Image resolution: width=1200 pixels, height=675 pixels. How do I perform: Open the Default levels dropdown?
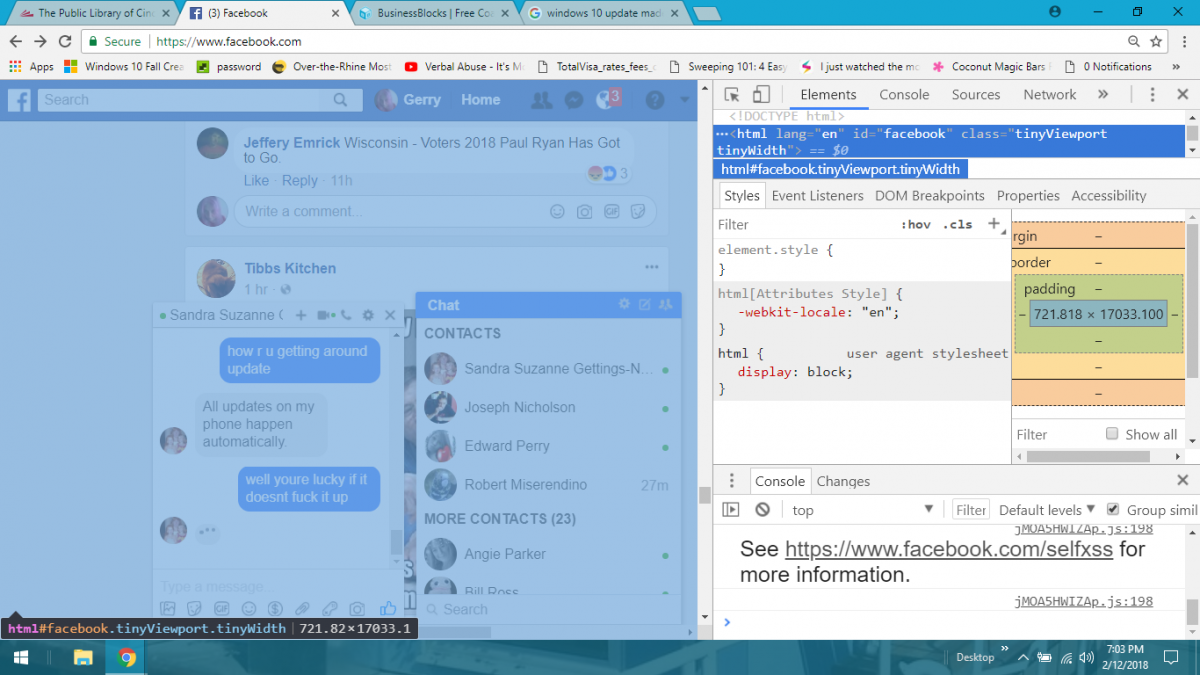click(x=1047, y=510)
